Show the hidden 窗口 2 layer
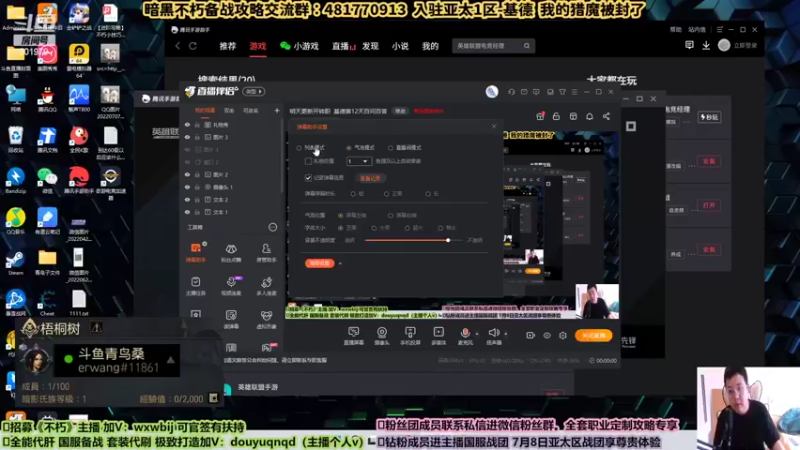This screenshot has height=450, width=800. (x=187, y=162)
